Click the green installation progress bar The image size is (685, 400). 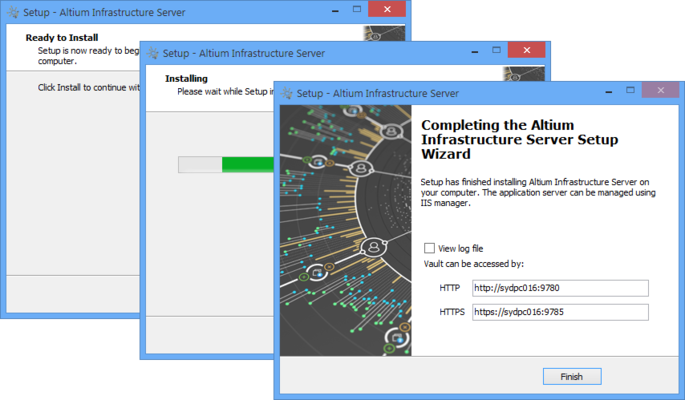tap(247, 165)
